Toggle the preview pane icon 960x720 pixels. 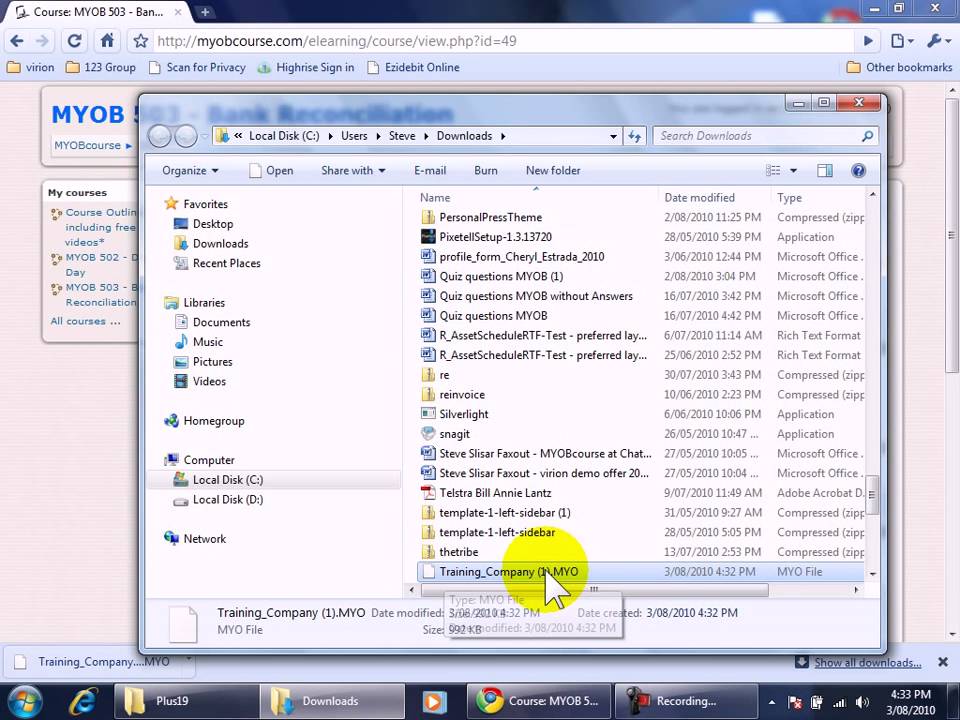825,171
